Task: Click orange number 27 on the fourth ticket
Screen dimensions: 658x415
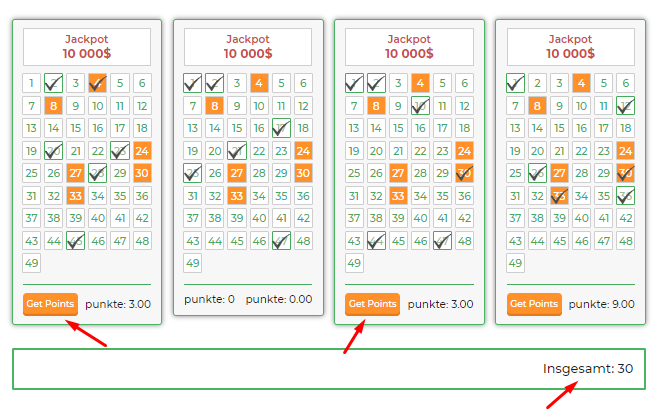Action: click(x=559, y=173)
